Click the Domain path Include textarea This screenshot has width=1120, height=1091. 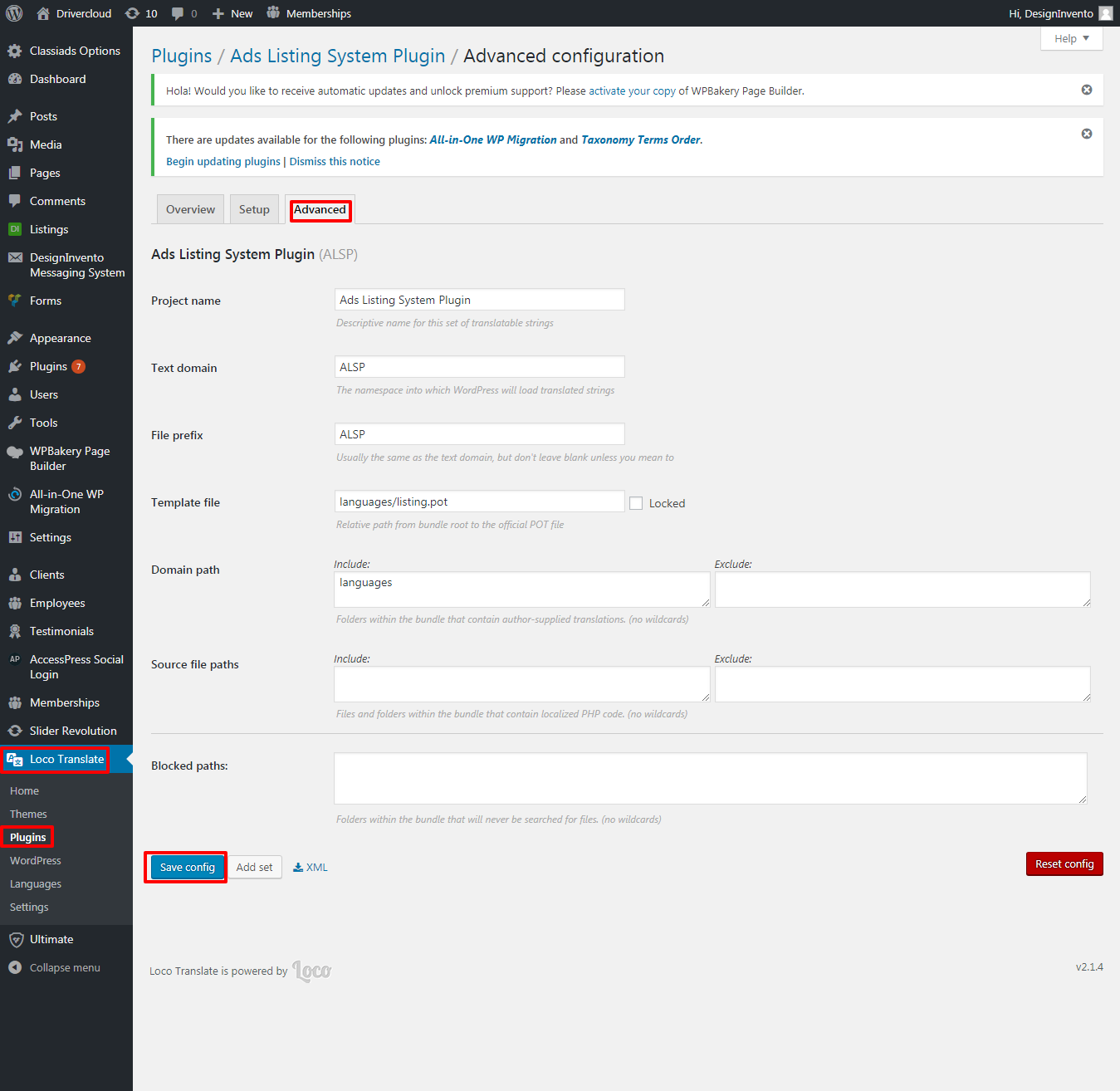coord(522,590)
